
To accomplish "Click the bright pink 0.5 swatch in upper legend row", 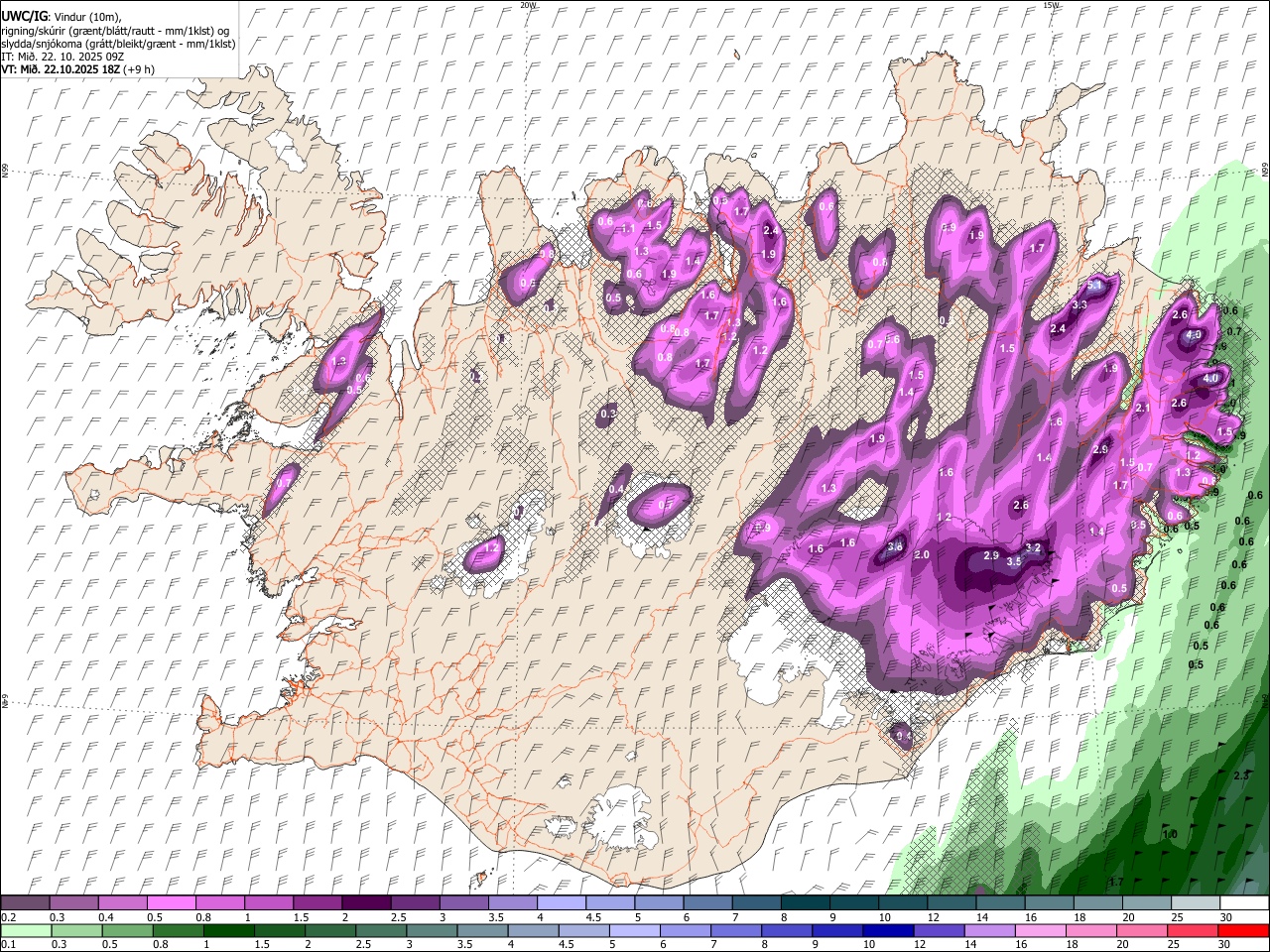I will pyautogui.click(x=171, y=902).
